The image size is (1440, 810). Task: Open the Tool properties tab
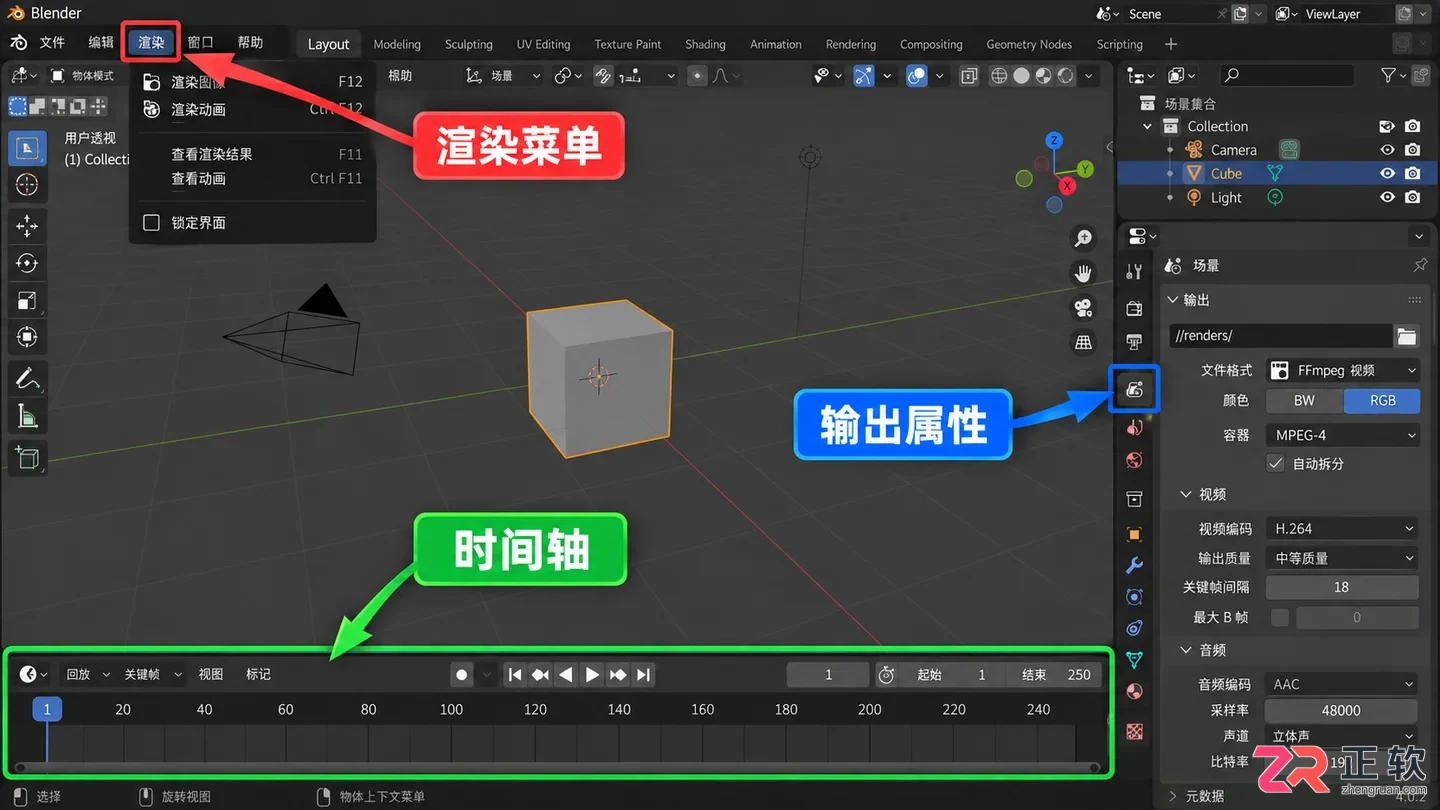(x=1134, y=272)
